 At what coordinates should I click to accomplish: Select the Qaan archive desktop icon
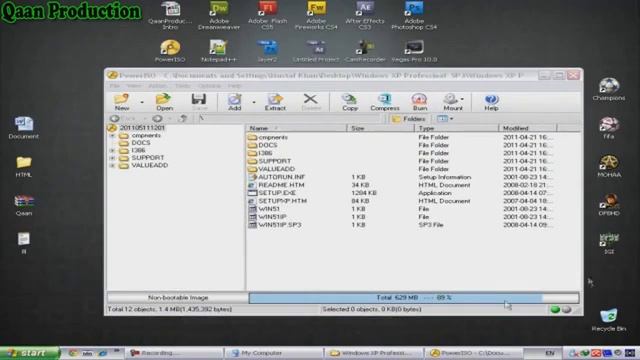click(24, 205)
